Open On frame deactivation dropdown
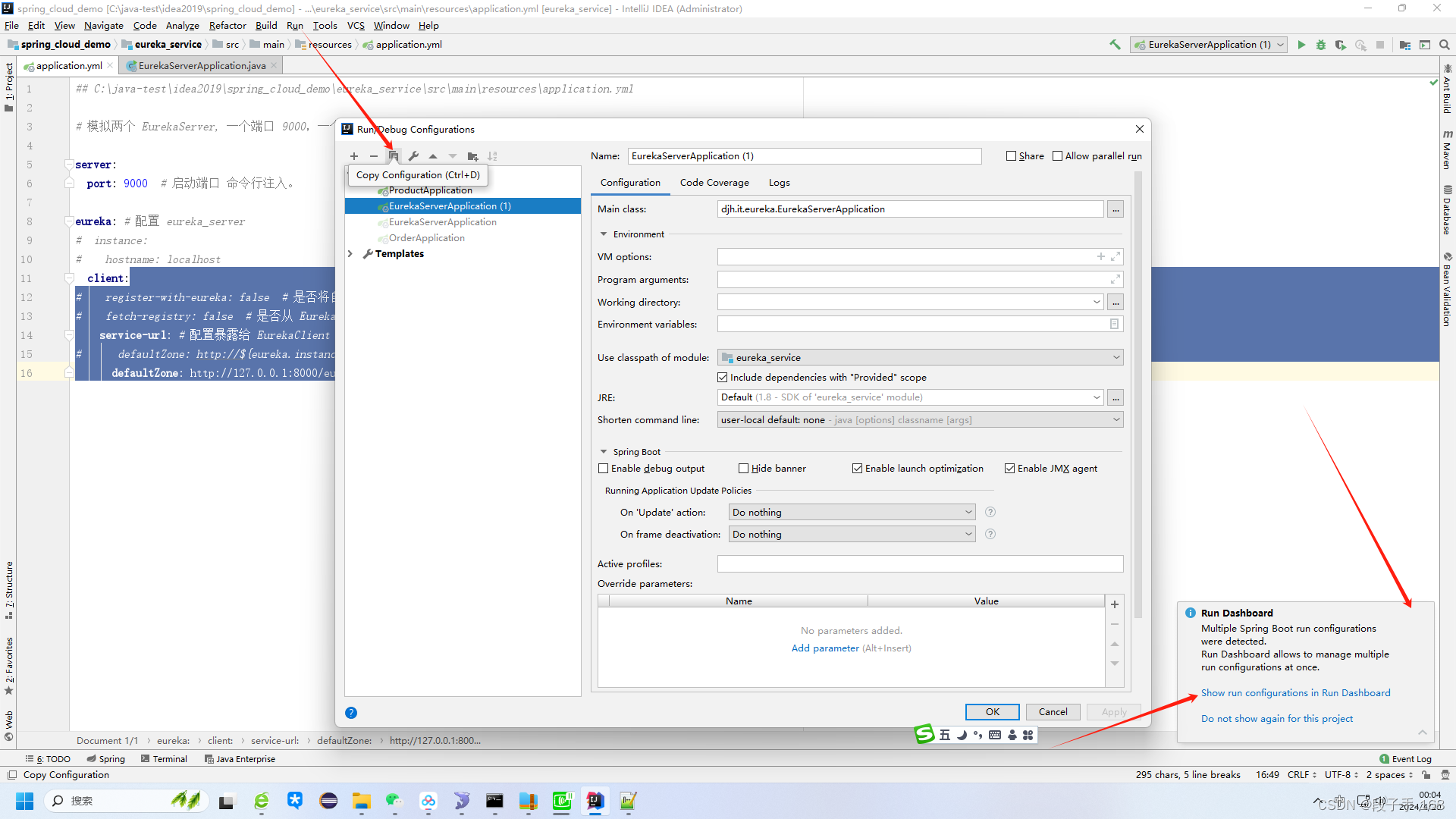Viewport: 1456px width, 819px height. 852,535
